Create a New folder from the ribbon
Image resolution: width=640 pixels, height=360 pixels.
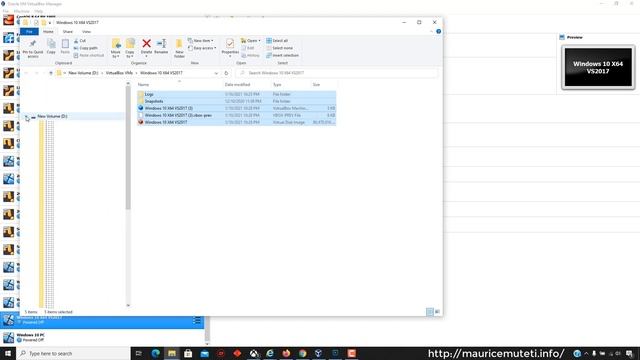(179, 47)
